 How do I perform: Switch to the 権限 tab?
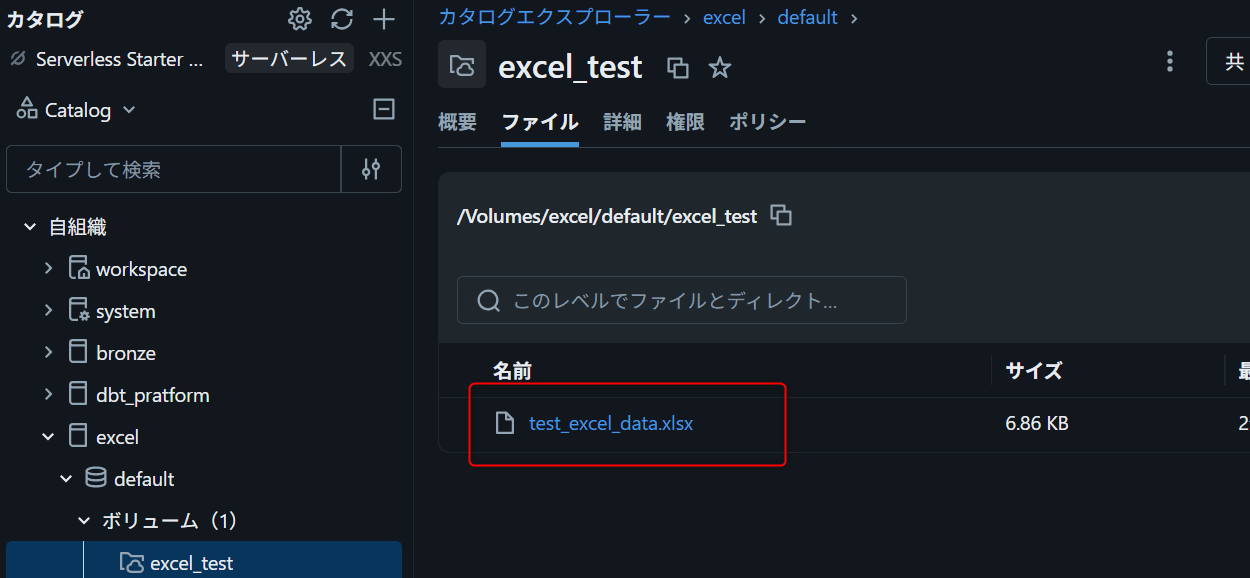(685, 122)
